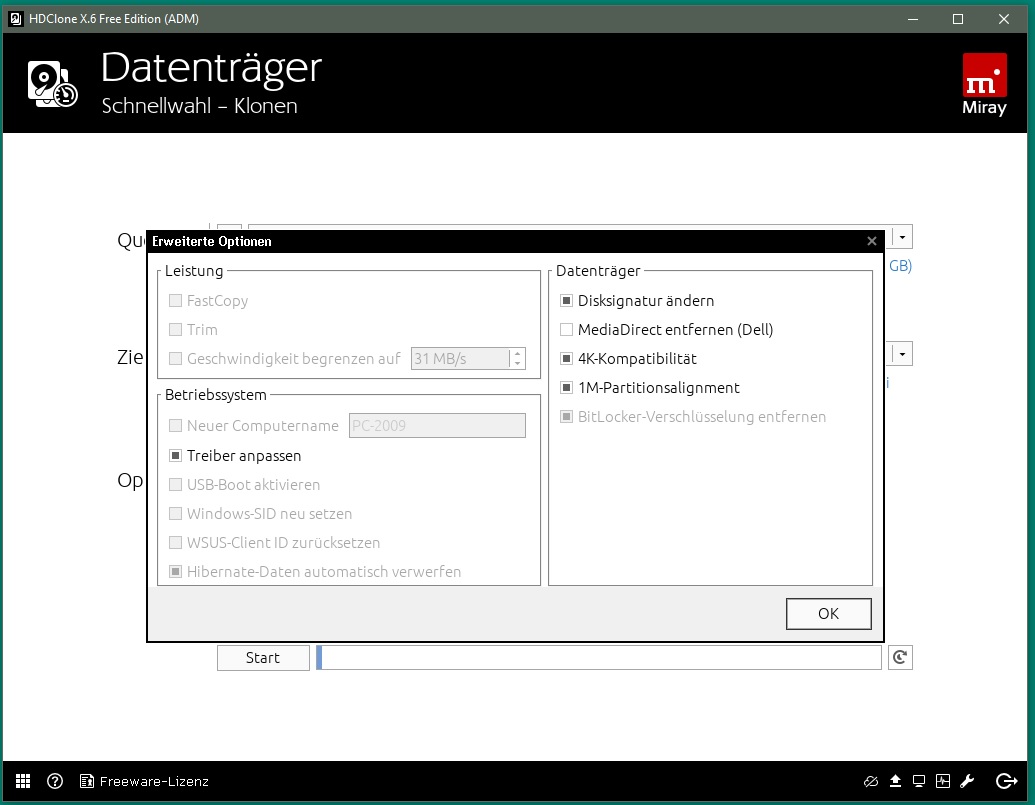
Task: Click the Erweiterte Optionen title text
Action: [x=212, y=242]
